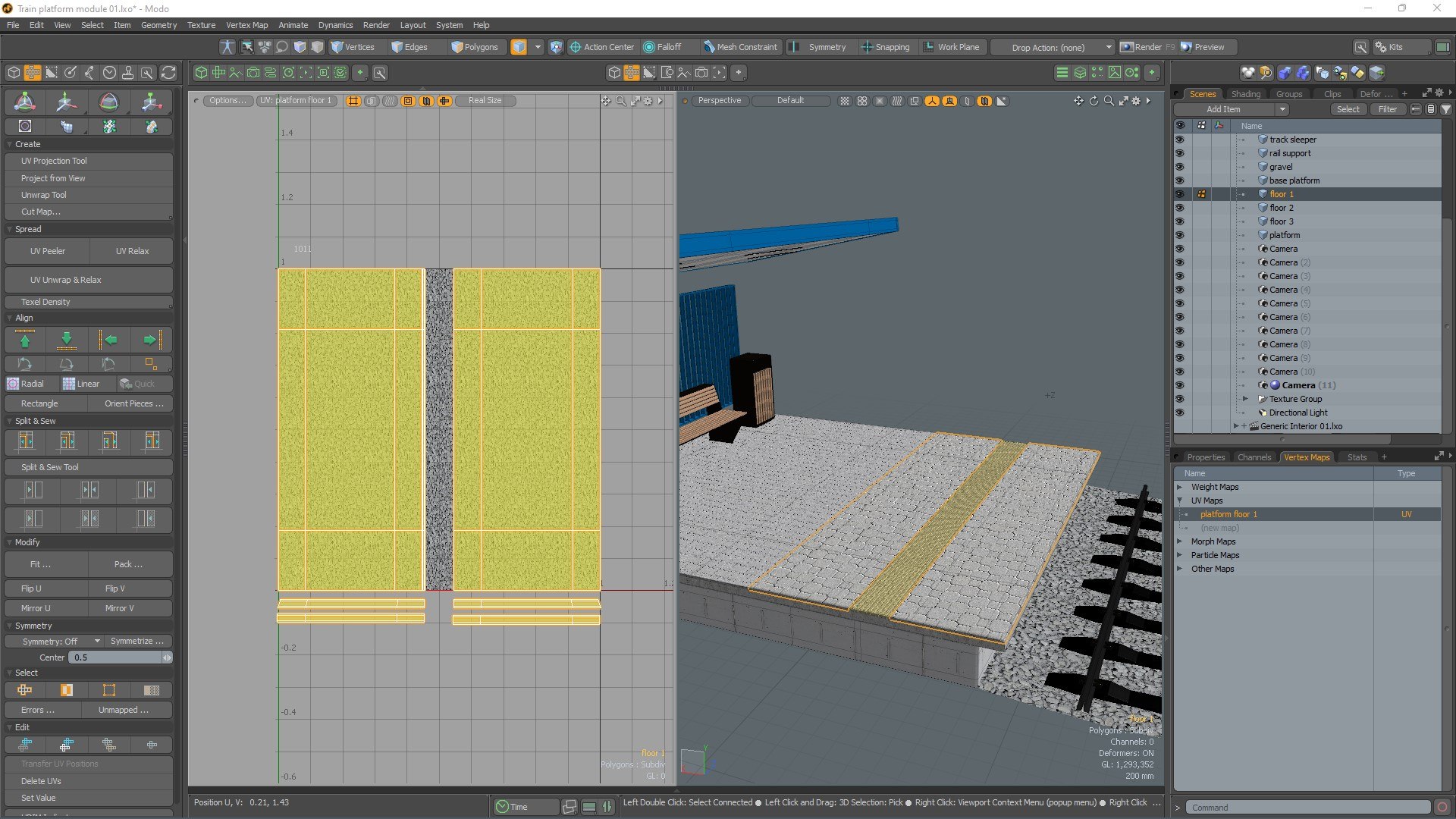Adjust the symmetry Center 0.5 slider
The image size is (1456, 819).
click(120, 657)
